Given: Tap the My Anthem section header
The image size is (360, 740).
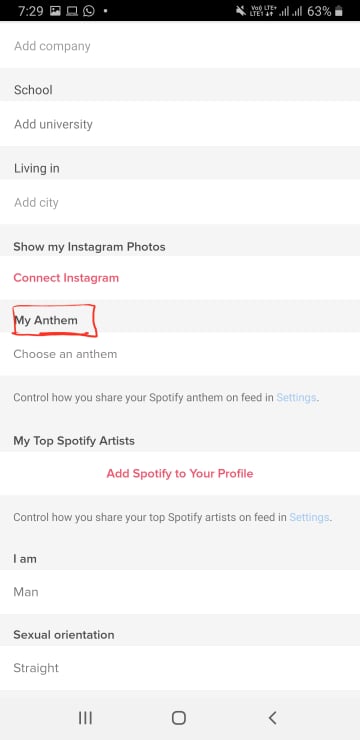Looking at the screenshot, I should coord(46,320).
